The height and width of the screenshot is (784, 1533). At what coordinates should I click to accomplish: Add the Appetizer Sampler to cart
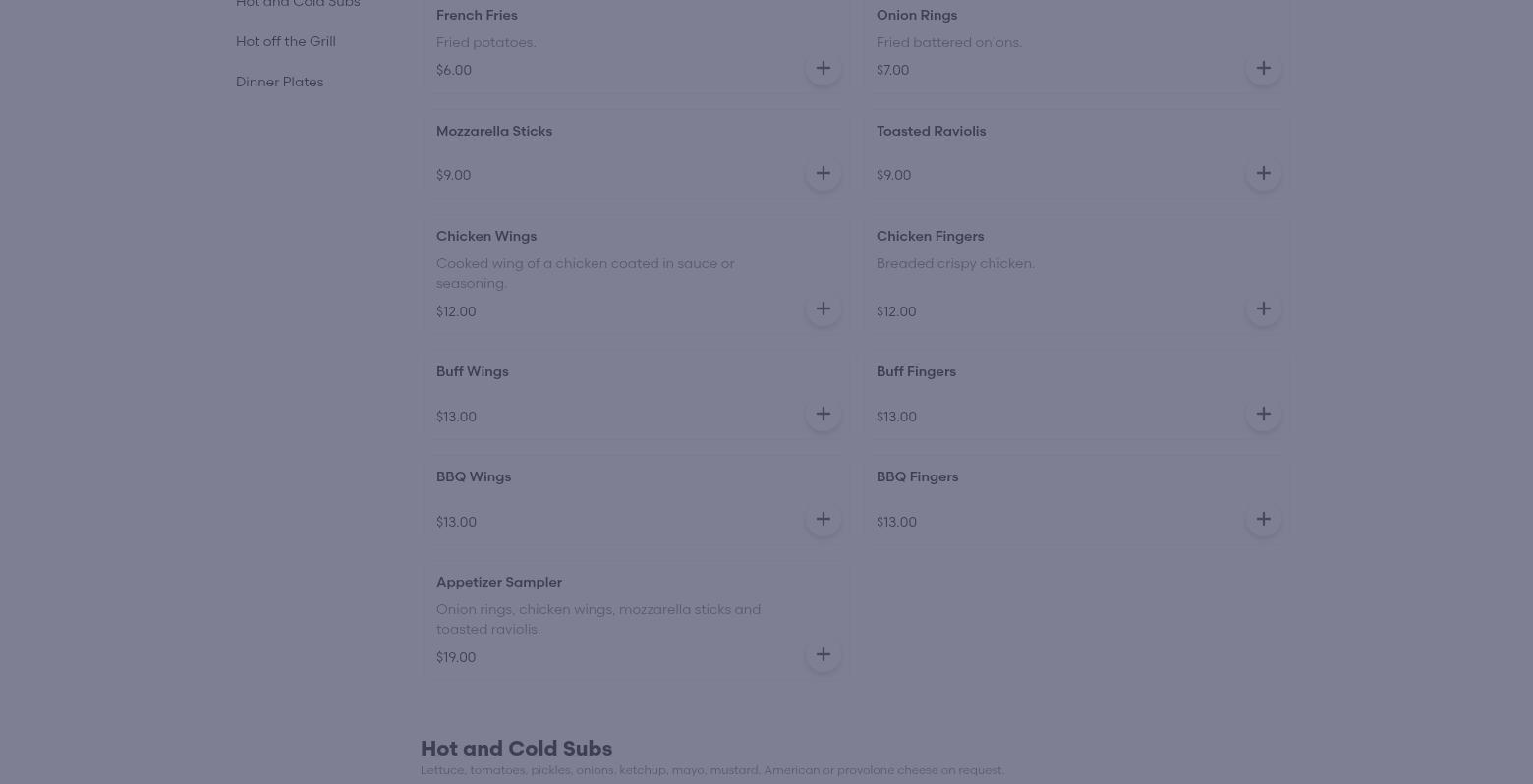click(823, 653)
